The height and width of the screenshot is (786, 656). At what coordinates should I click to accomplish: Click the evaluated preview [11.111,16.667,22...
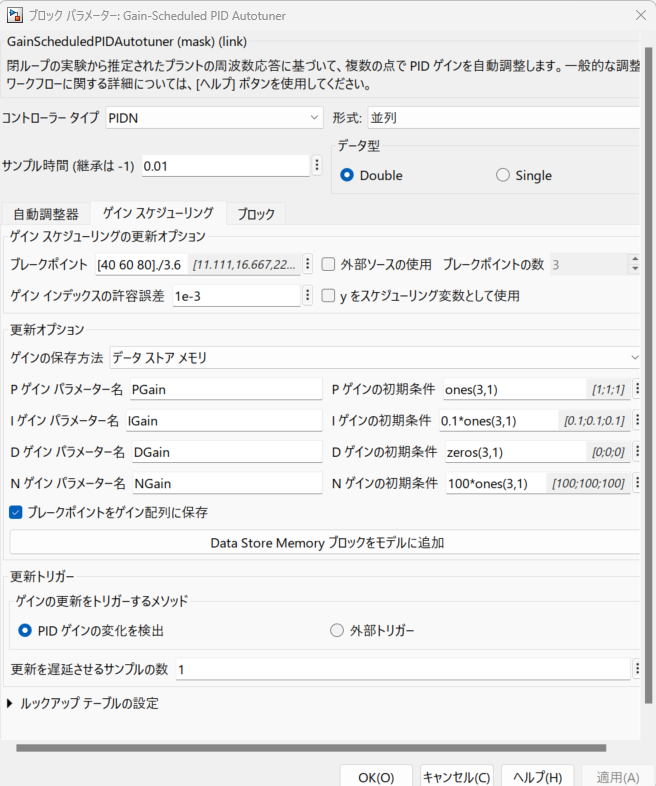(x=244, y=265)
